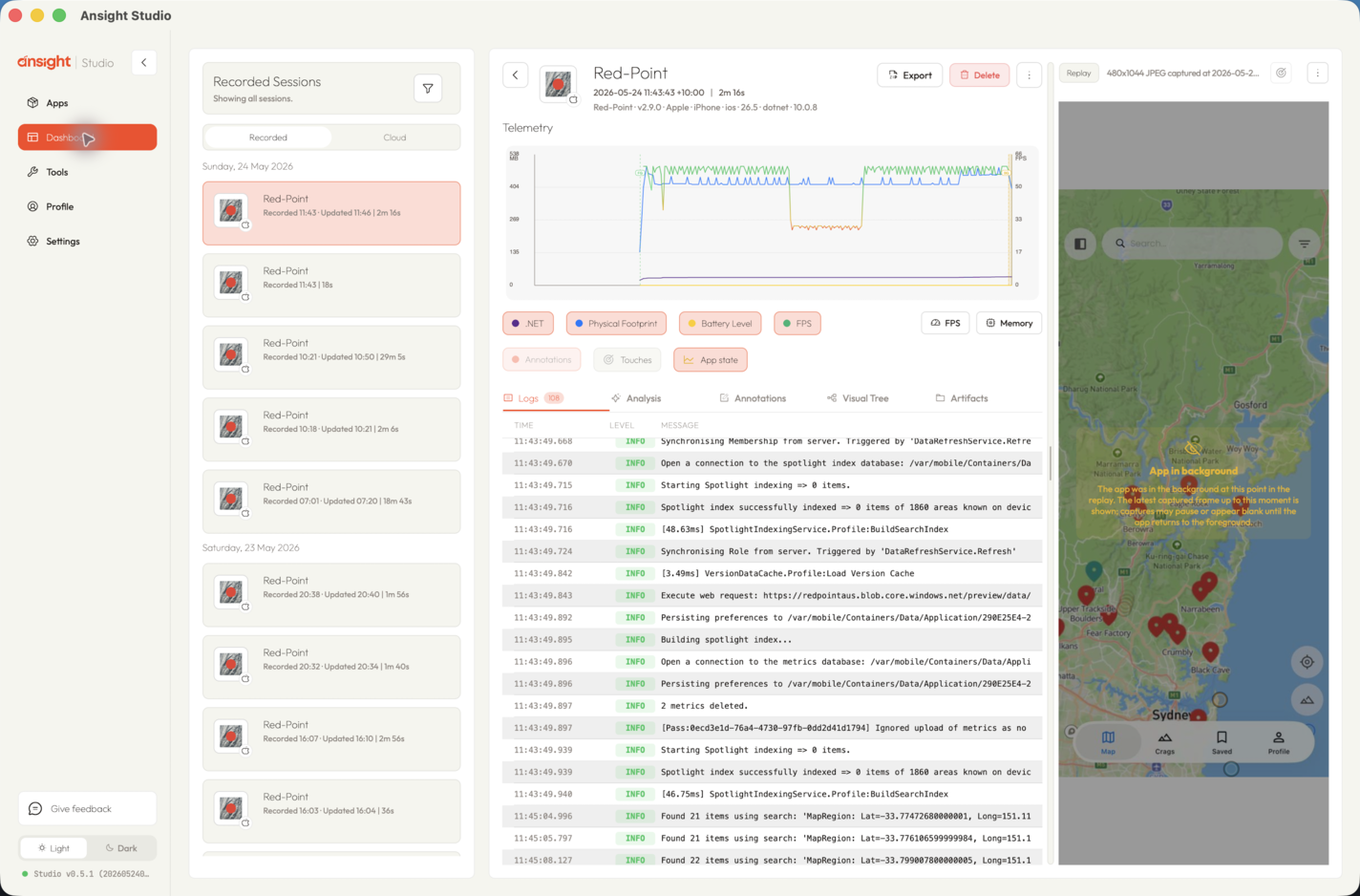Click the locate-me icon on replay map

click(x=1307, y=662)
